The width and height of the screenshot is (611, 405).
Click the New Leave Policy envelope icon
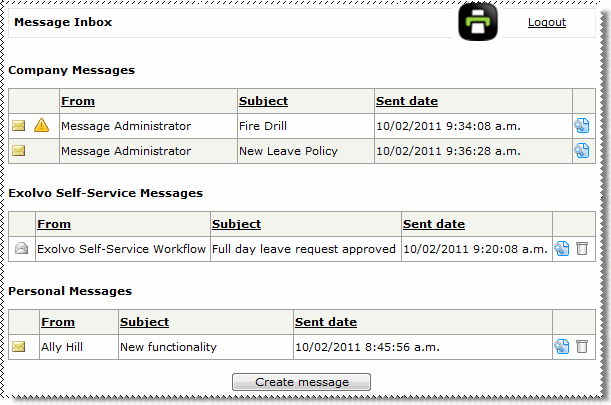[x=19, y=151]
